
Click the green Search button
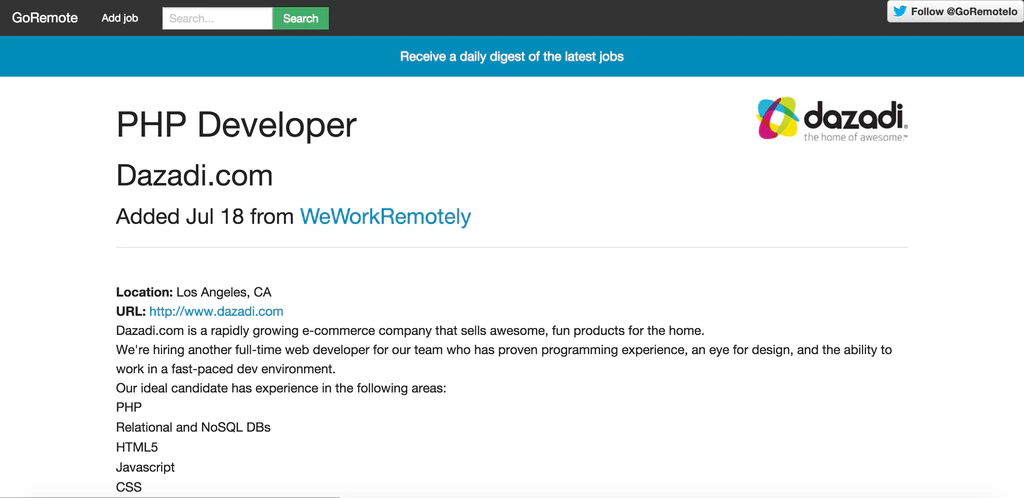click(x=300, y=18)
